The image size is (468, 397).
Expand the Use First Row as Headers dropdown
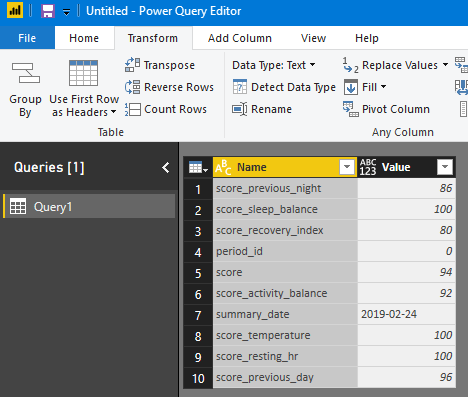pyautogui.click(x=113, y=112)
